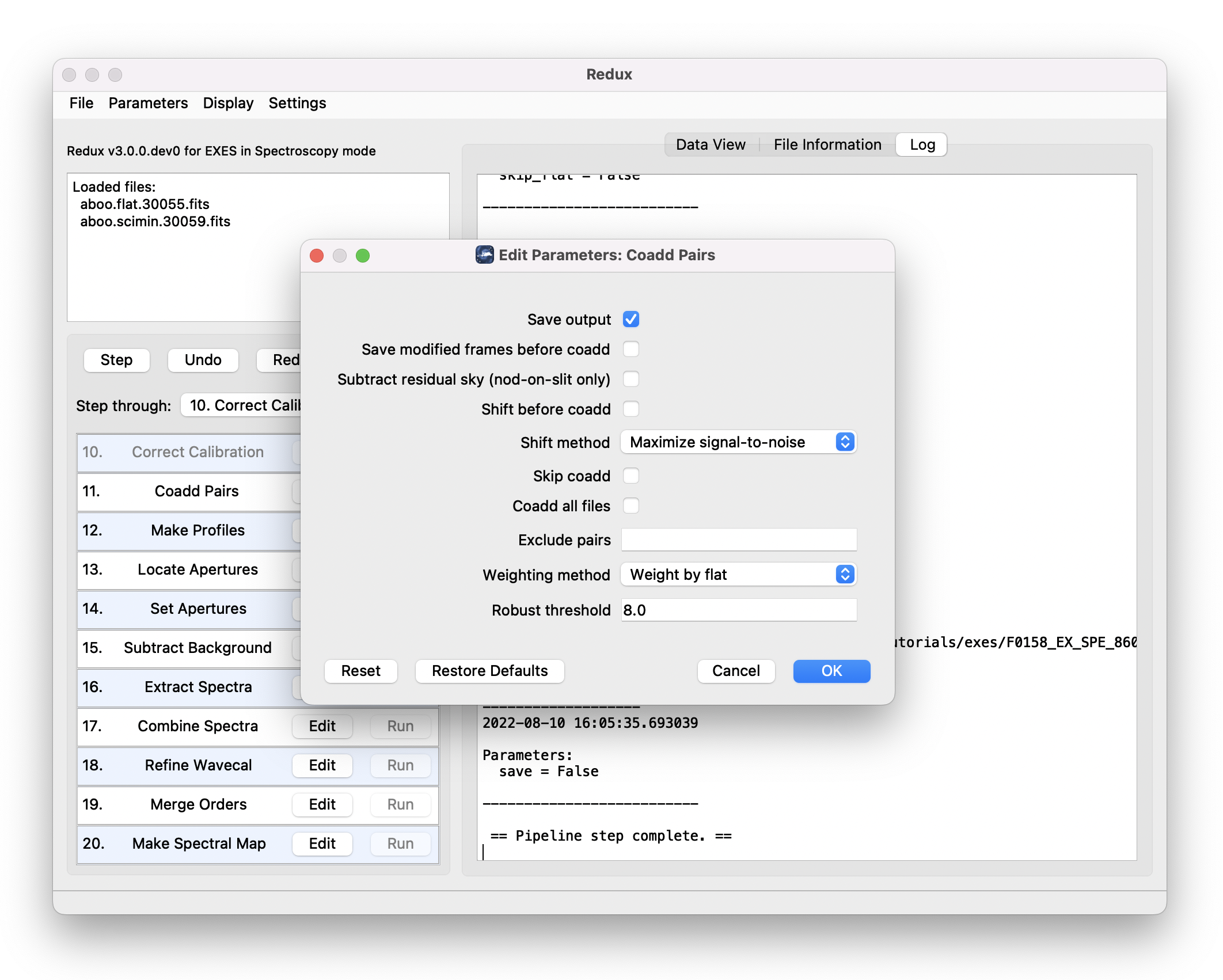Open the Display menu
The width and height of the screenshot is (1223, 980).
click(x=228, y=102)
